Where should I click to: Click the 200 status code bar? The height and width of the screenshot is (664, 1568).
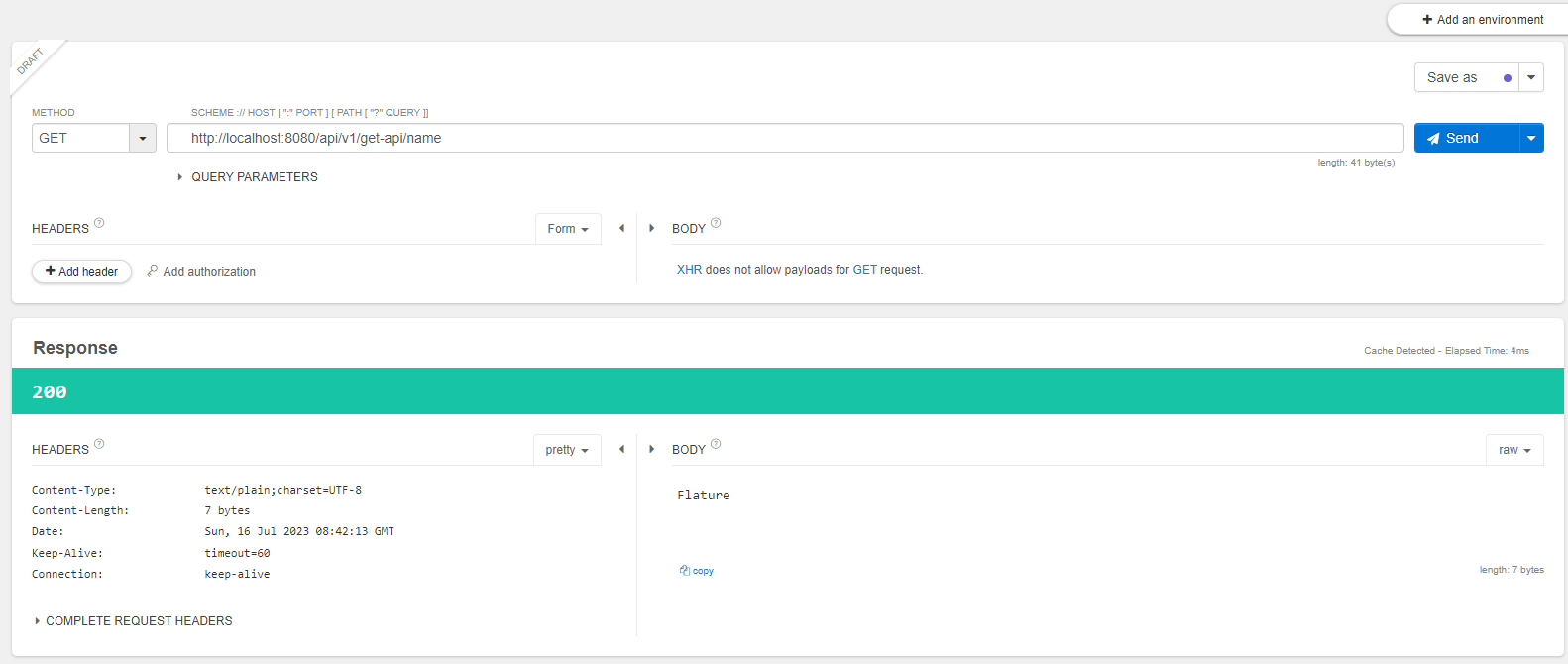[x=788, y=391]
